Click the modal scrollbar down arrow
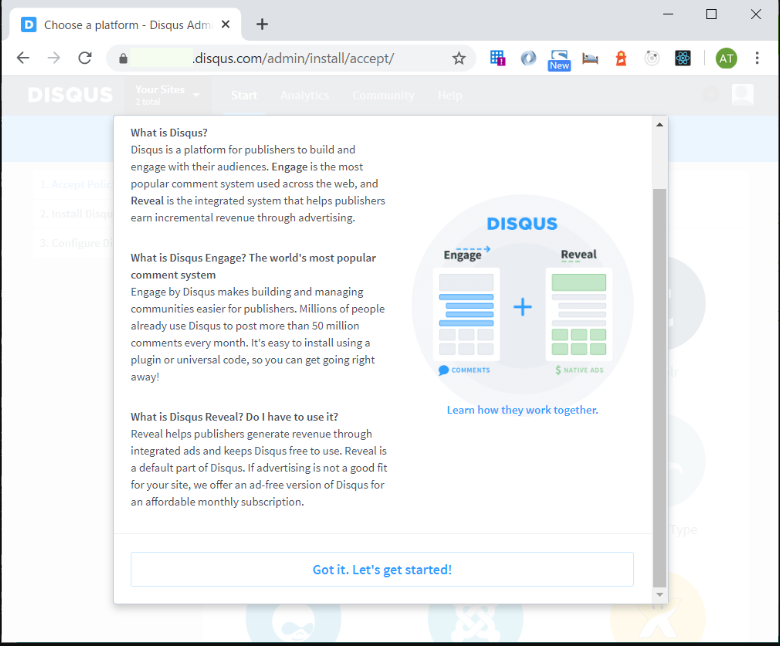 (x=660, y=594)
